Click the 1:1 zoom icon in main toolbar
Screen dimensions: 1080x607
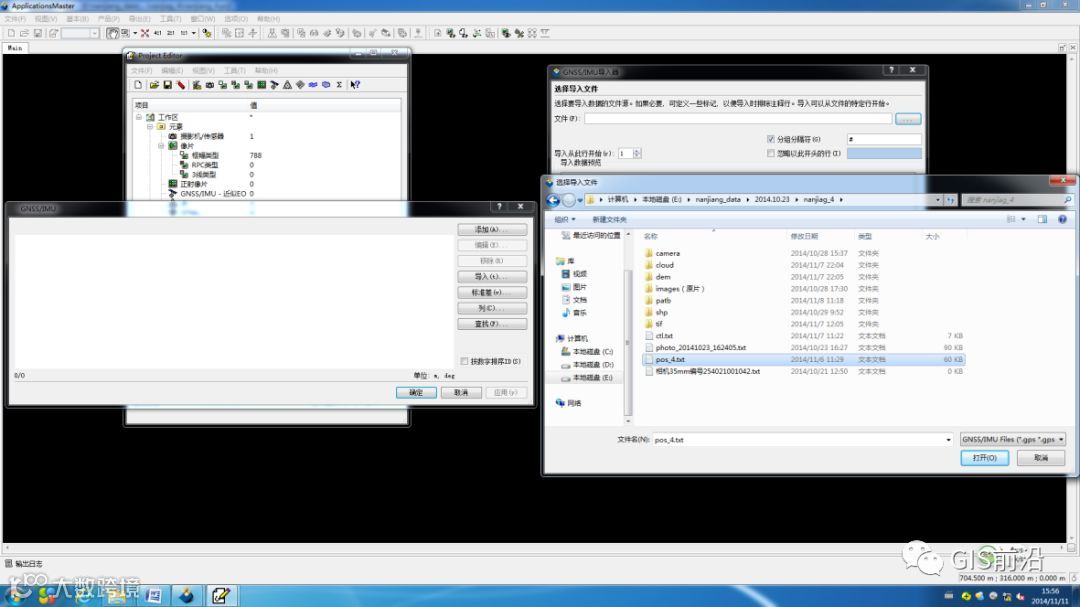(x=184, y=33)
